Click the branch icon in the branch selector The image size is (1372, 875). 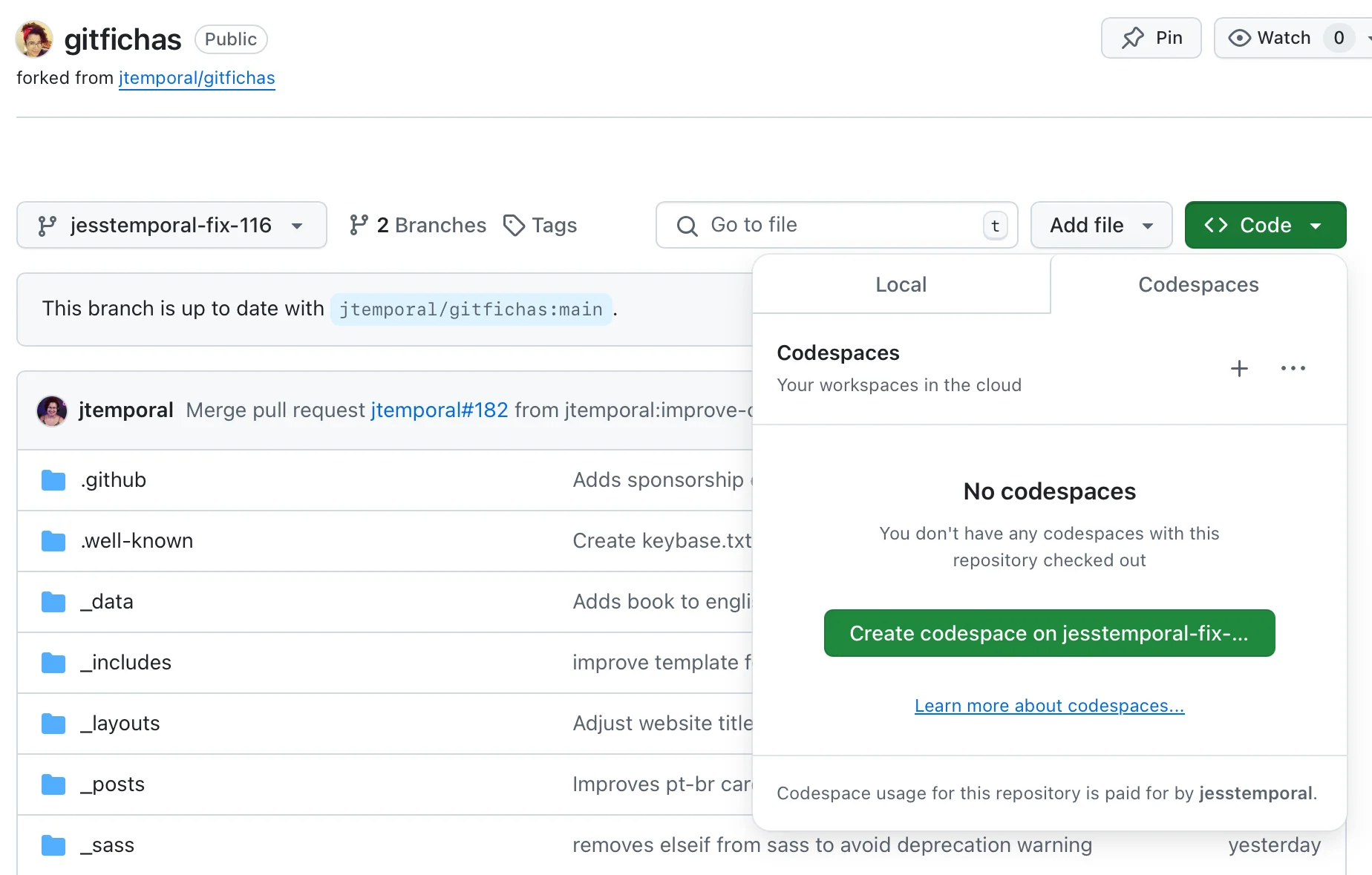click(47, 225)
